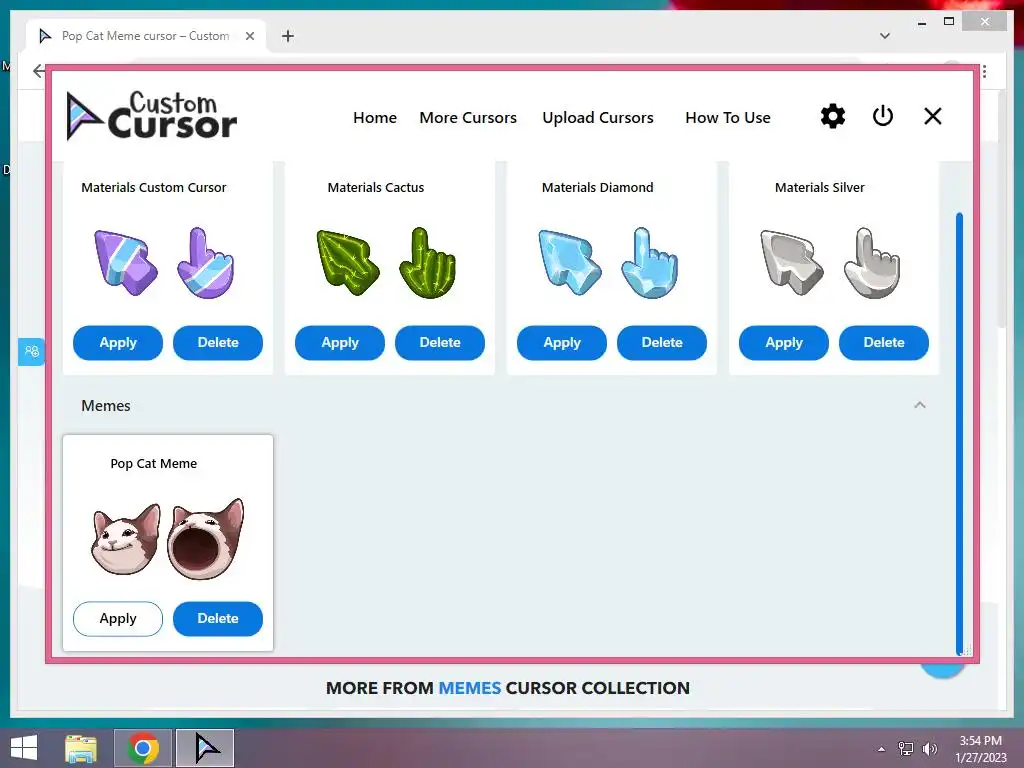Open the network tray icon
This screenshot has width=1024, height=768.
[906, 749]
